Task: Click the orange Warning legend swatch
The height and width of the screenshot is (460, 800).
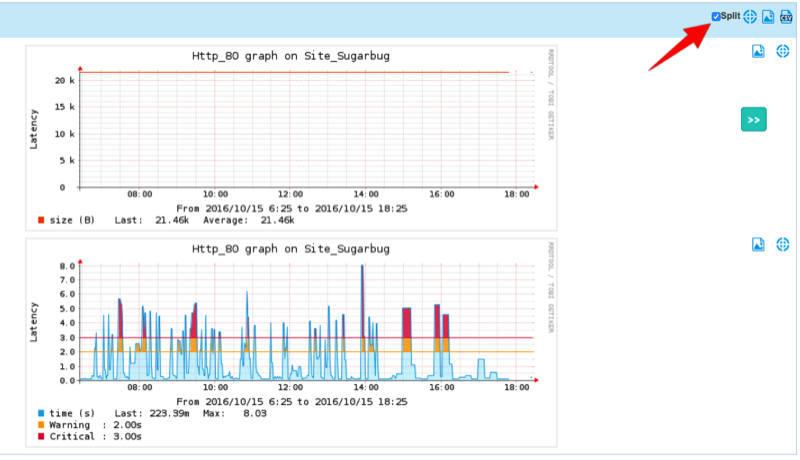Action: pyautogui.click(x=41, y=425)
